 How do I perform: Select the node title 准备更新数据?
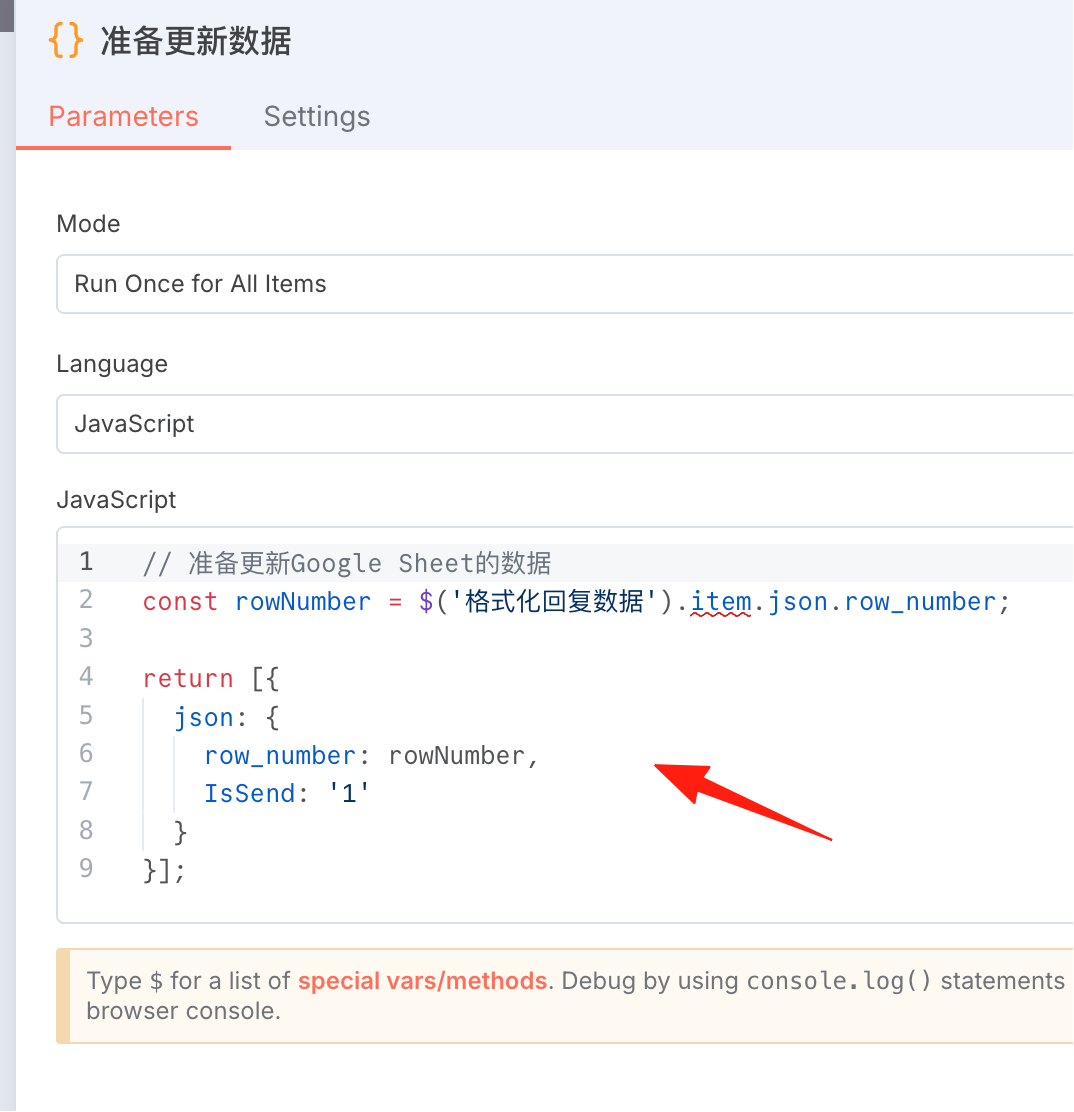pos(196,40)
